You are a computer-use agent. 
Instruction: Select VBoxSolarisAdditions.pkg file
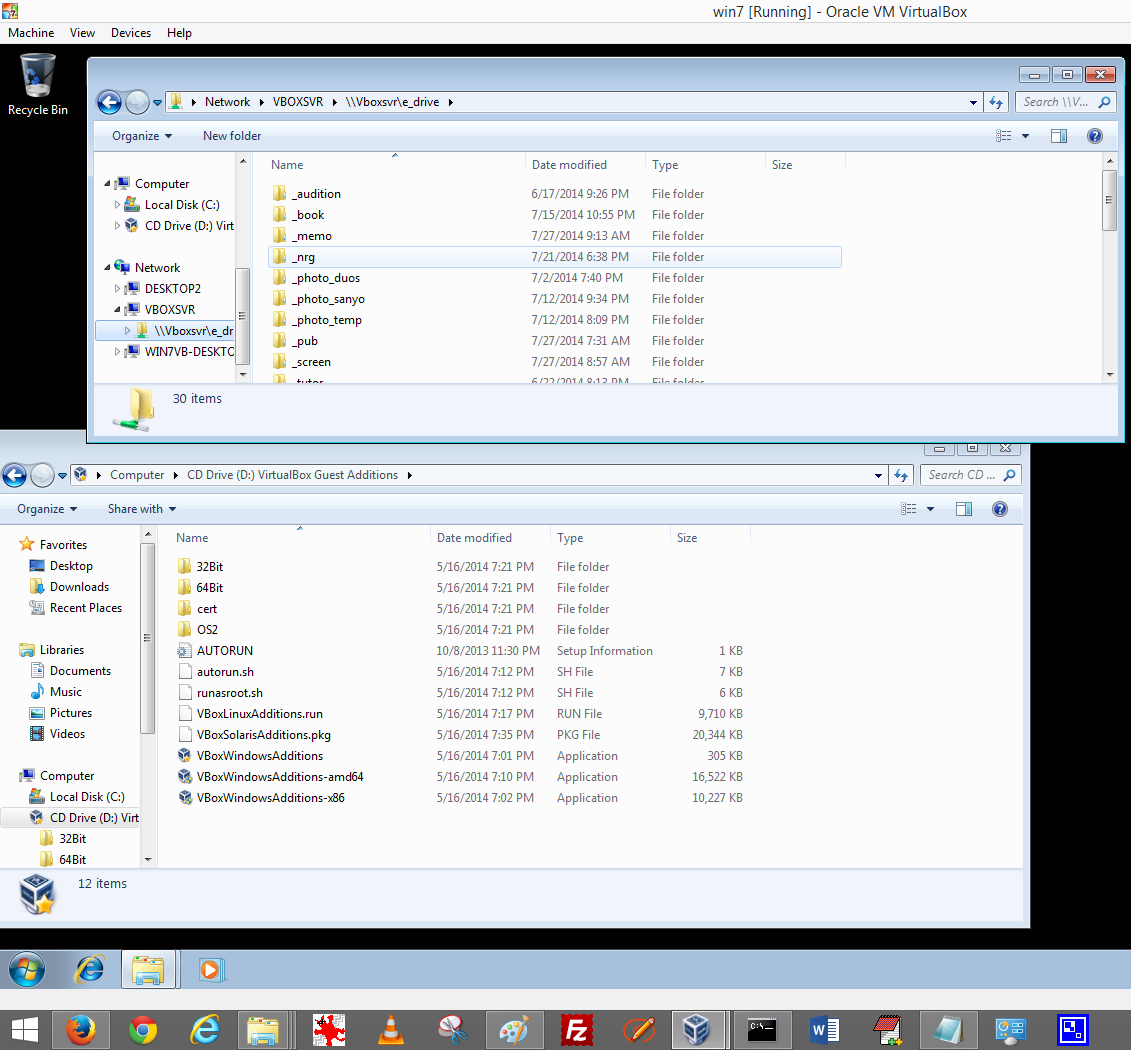tap(263, 735)
